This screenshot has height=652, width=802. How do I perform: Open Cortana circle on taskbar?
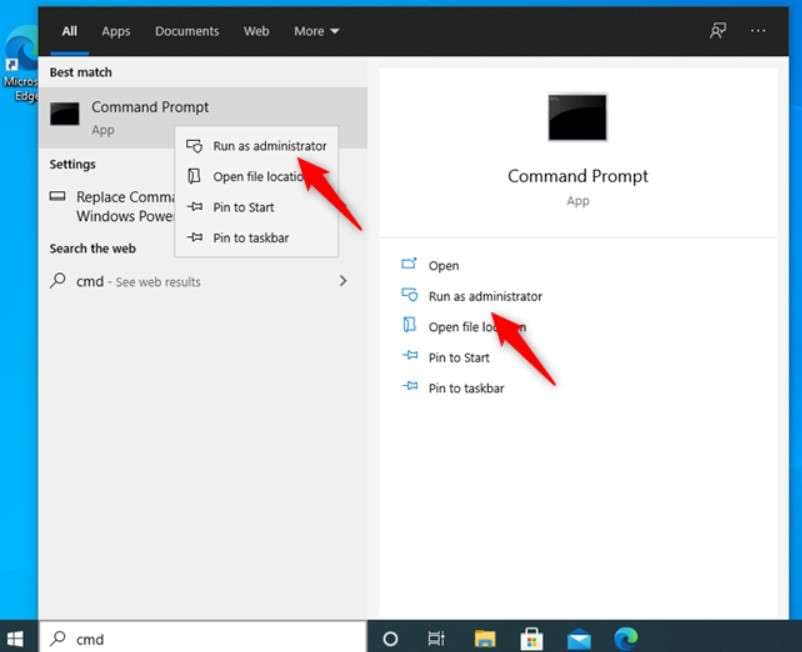pos(390,639)
